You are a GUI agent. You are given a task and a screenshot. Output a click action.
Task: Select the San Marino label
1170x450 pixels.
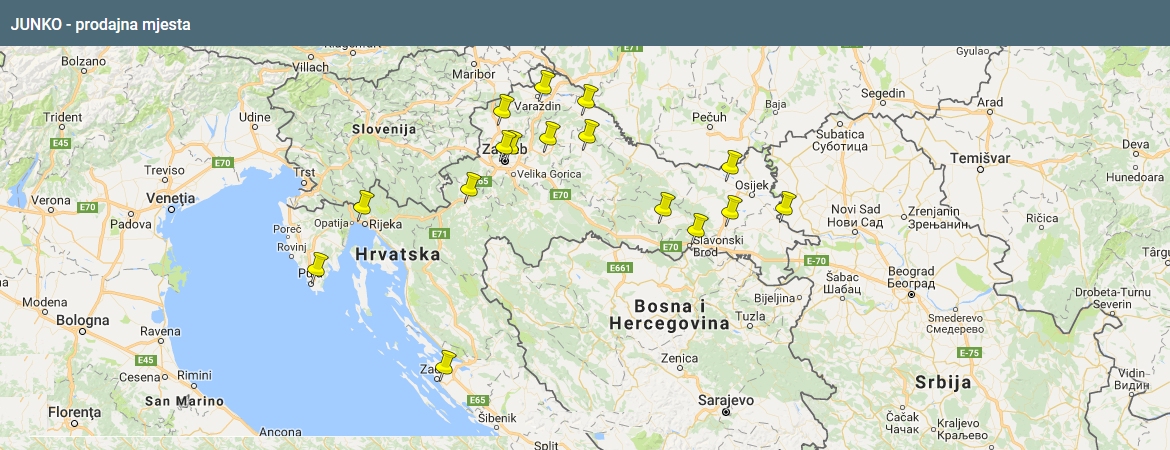coord(184,401)
